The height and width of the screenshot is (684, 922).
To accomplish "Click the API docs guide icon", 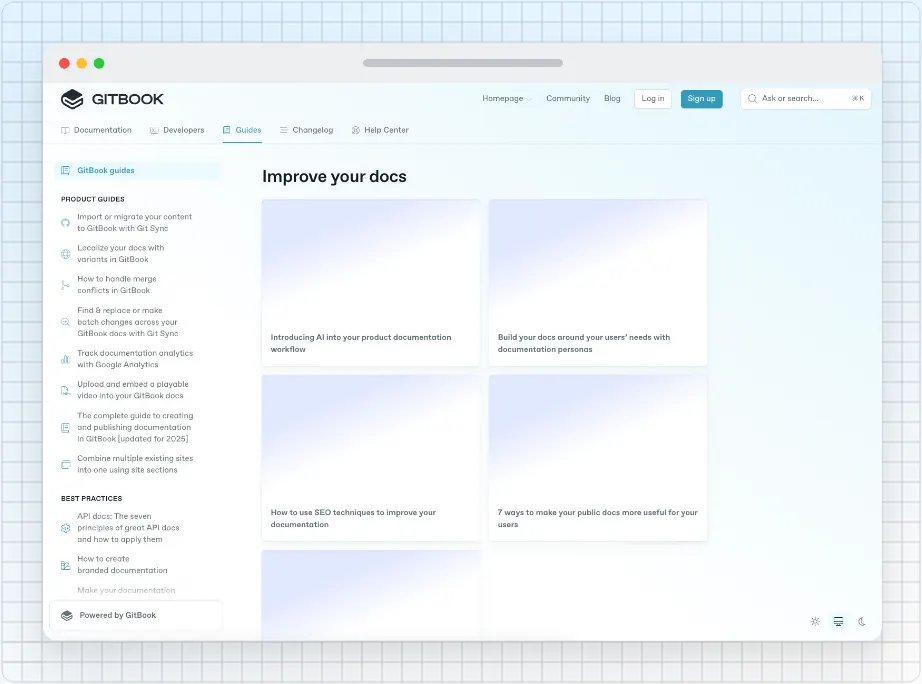I will point(65,528).
